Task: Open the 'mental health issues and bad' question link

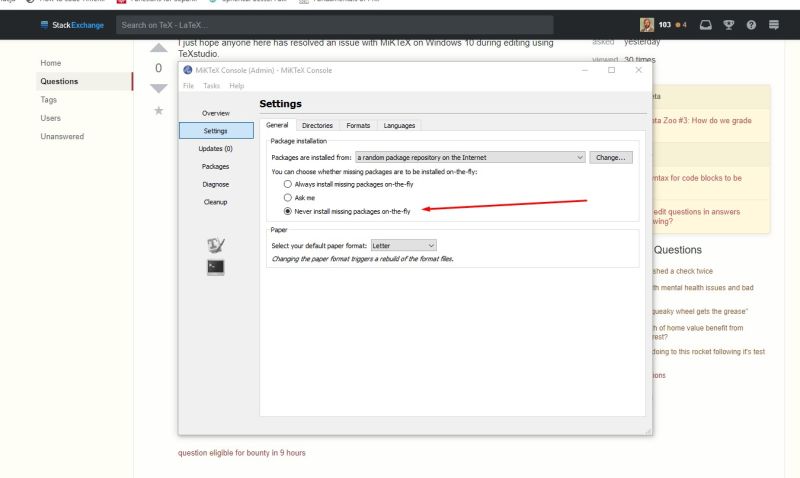Action: [703, 288]
